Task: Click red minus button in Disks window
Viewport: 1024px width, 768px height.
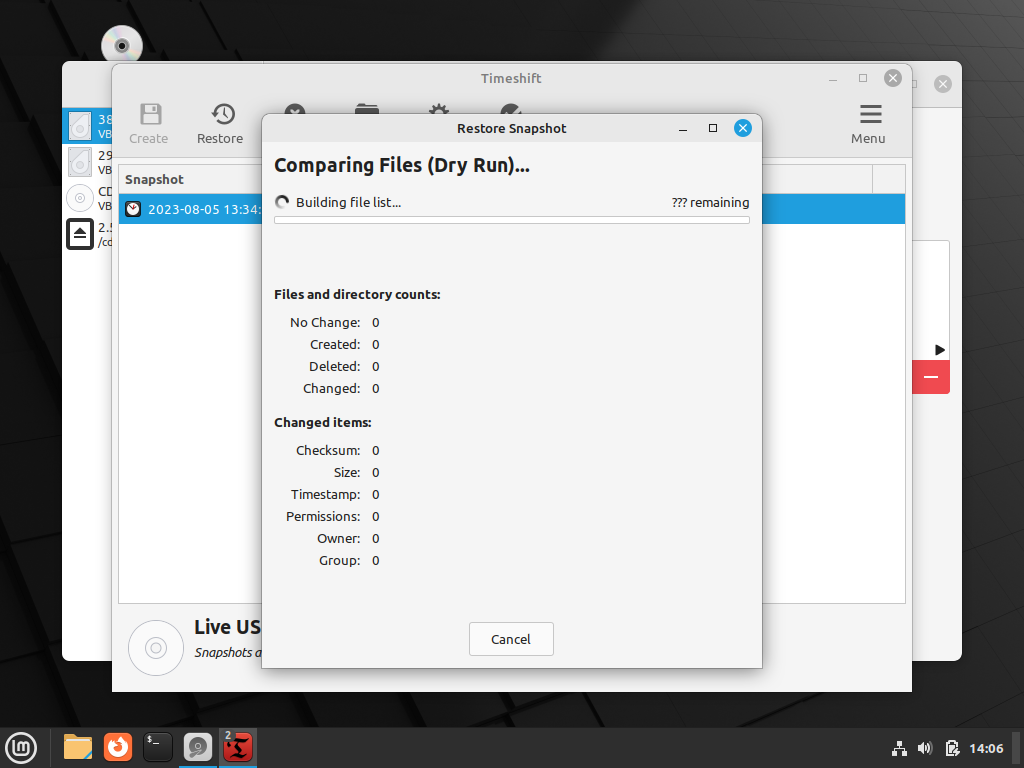Action: [x=931, y=377]
